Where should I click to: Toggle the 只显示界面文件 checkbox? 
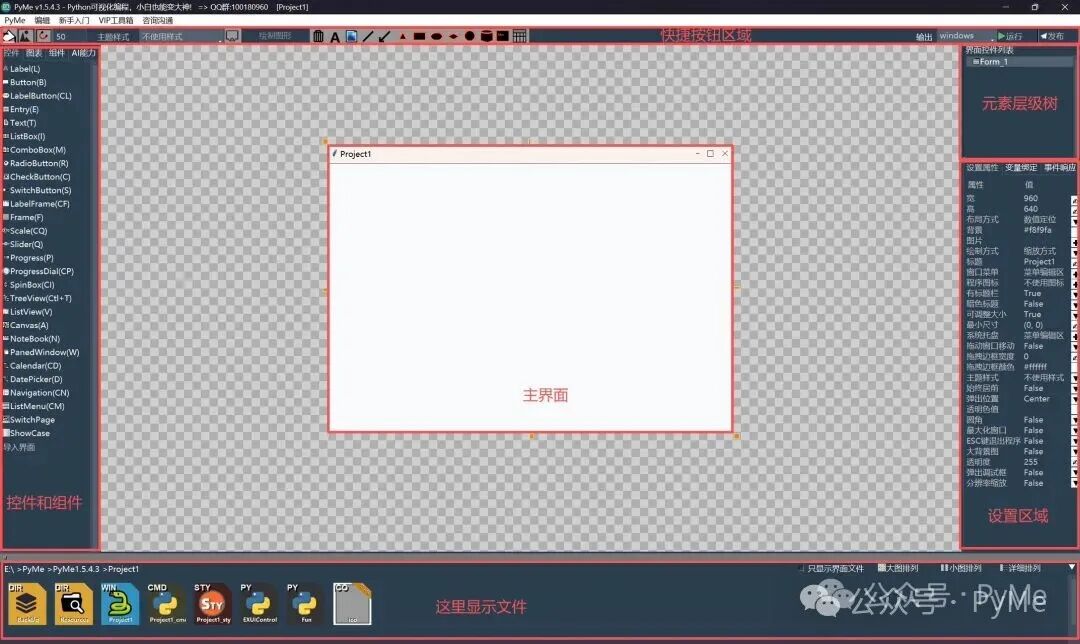tap(805, 568)
